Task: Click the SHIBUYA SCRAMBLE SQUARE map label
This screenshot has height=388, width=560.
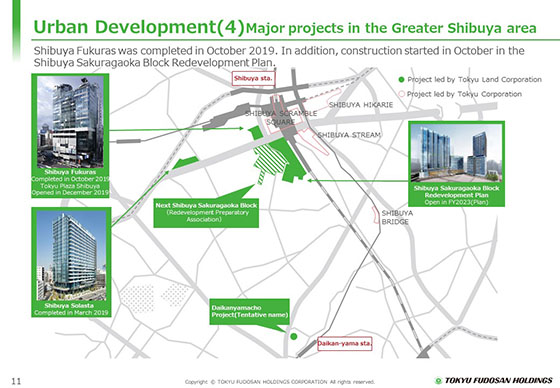Action: [281, 118]
